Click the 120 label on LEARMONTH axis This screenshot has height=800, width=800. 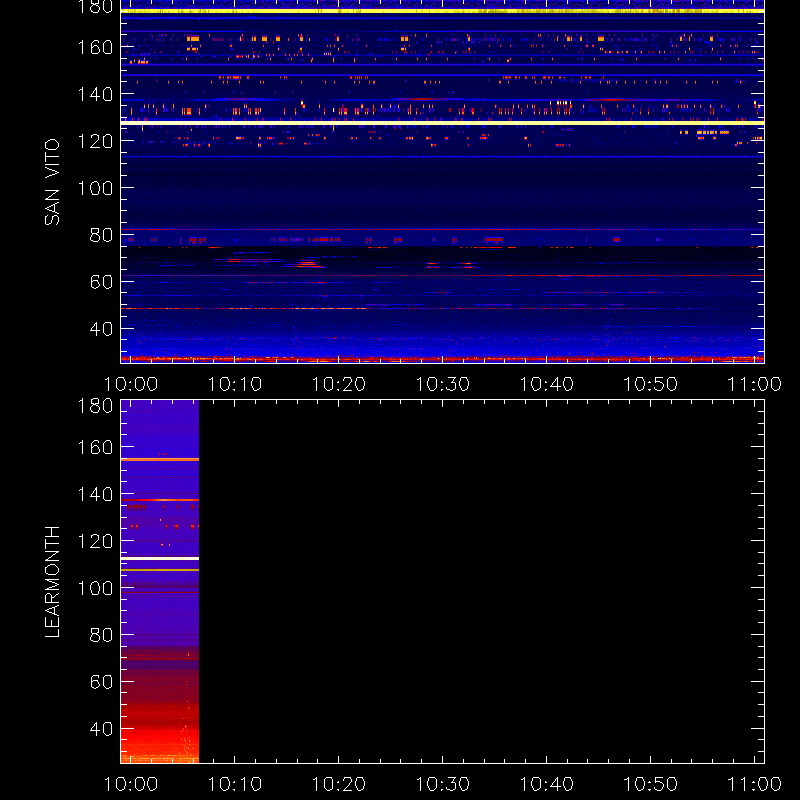(95, 541)
